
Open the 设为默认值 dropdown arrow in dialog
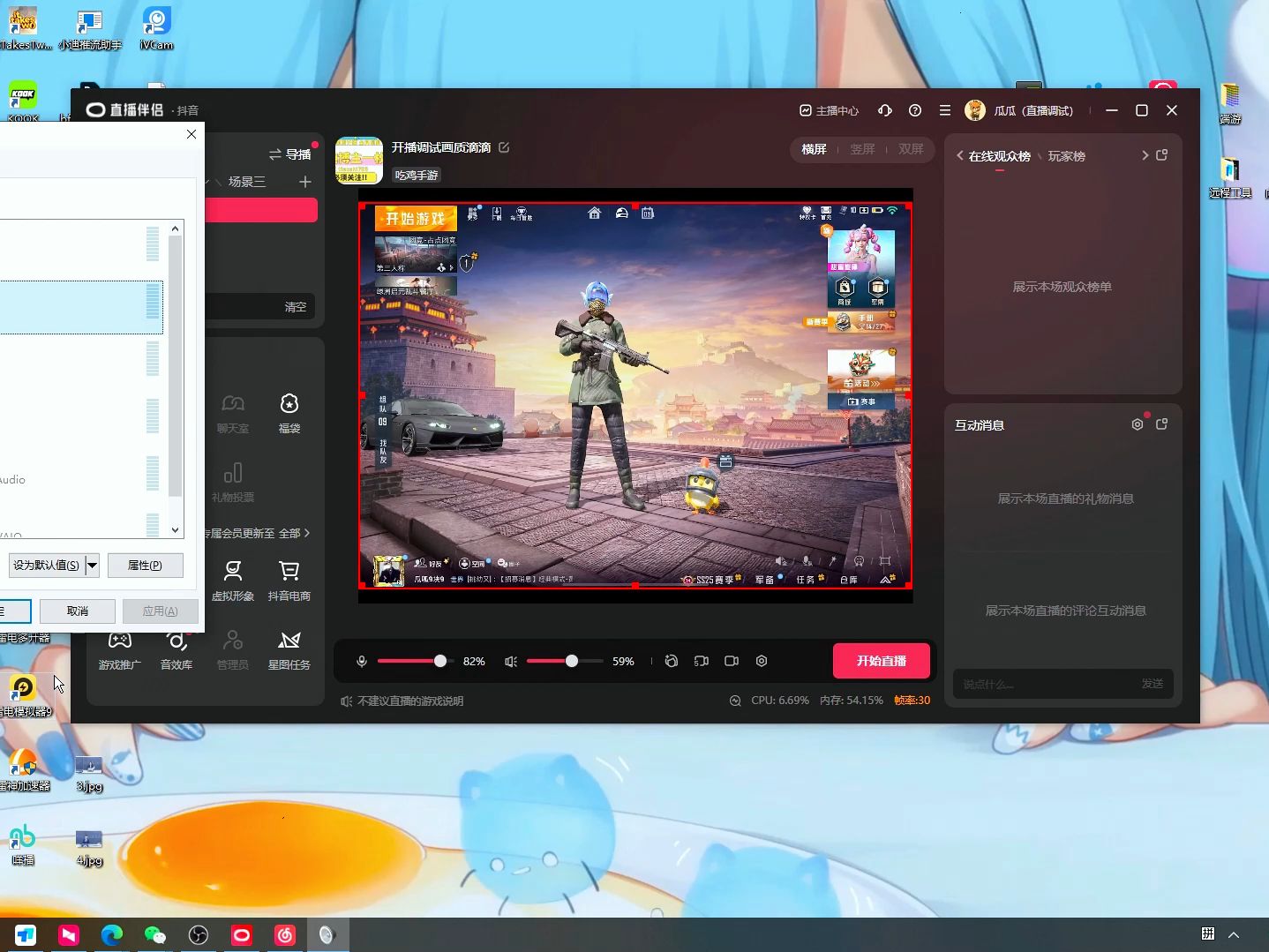tap(92, 566)
